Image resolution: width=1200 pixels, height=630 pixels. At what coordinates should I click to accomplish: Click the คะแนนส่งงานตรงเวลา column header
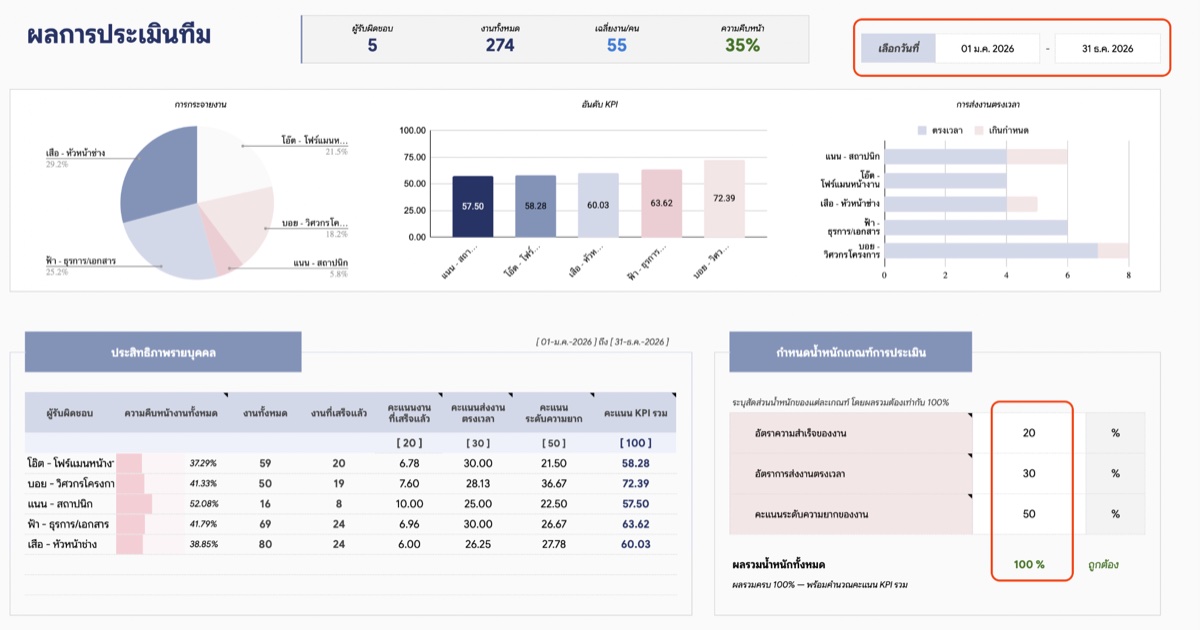coord(478,412)
